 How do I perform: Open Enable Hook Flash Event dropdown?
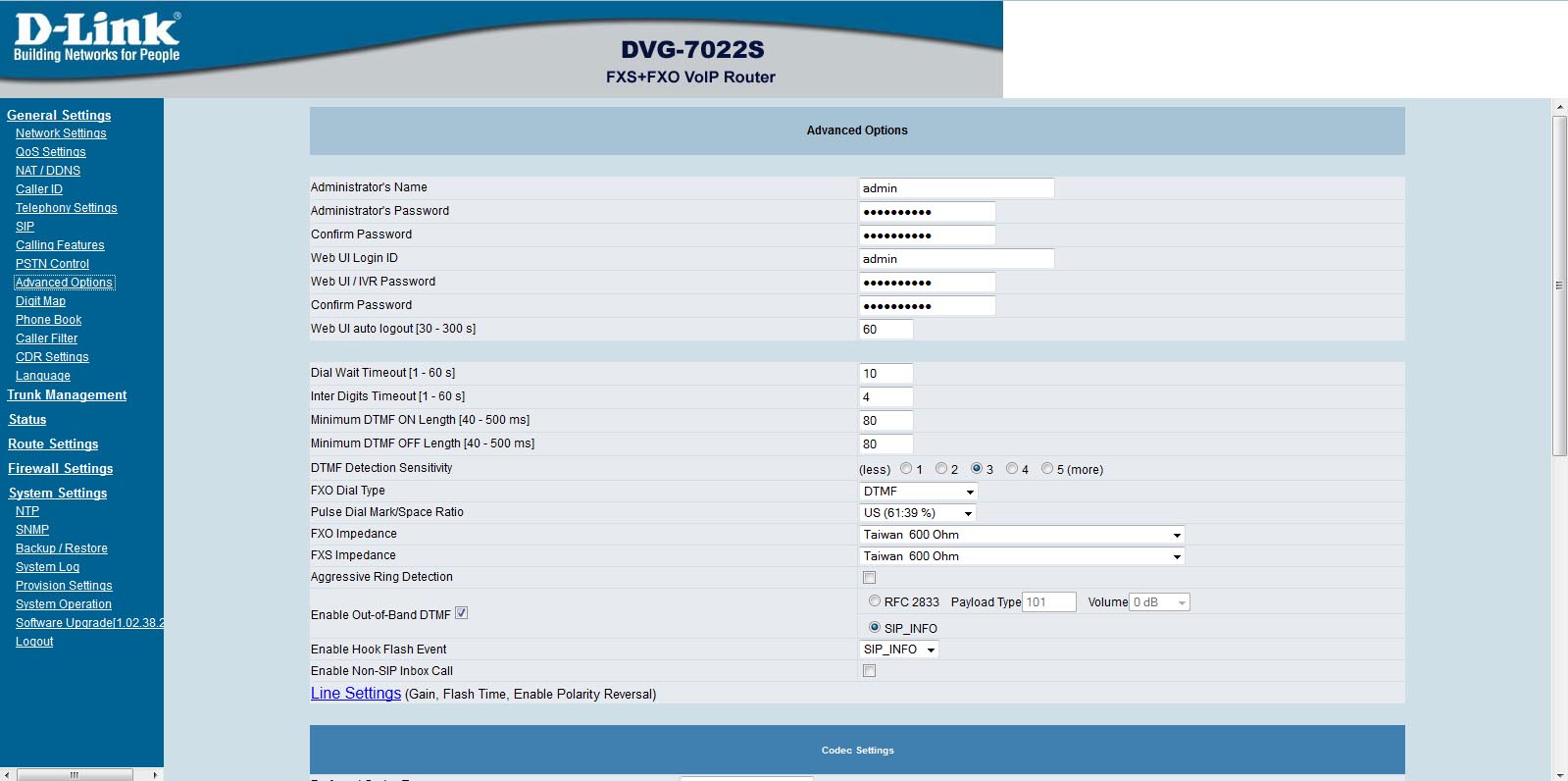pos(899,650)
